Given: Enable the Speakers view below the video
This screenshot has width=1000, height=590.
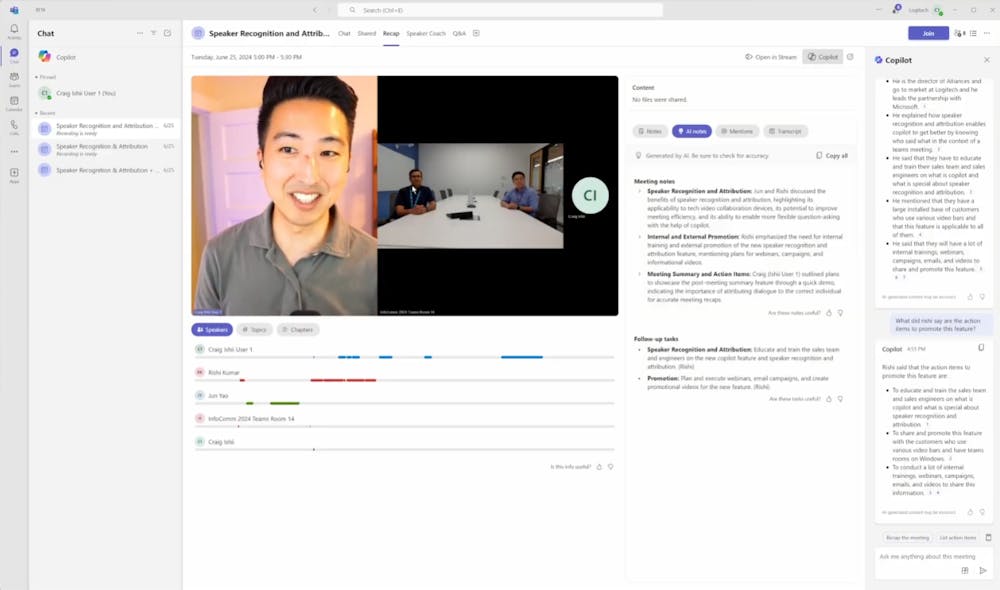Looking at the screenshot, I should [213, 328].
